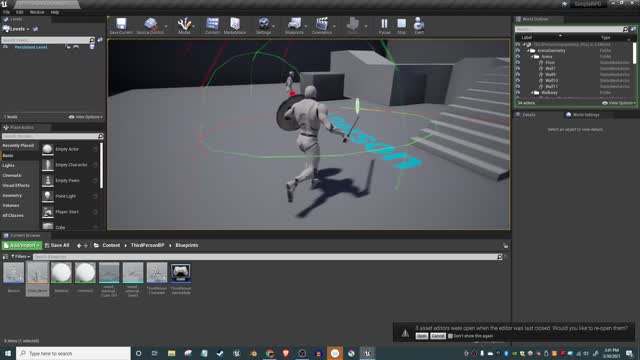Image resolution: width=640 pixels, height=360 pixels.
Task: Click Save Current in the toolbar
Action: pos(121,26)
